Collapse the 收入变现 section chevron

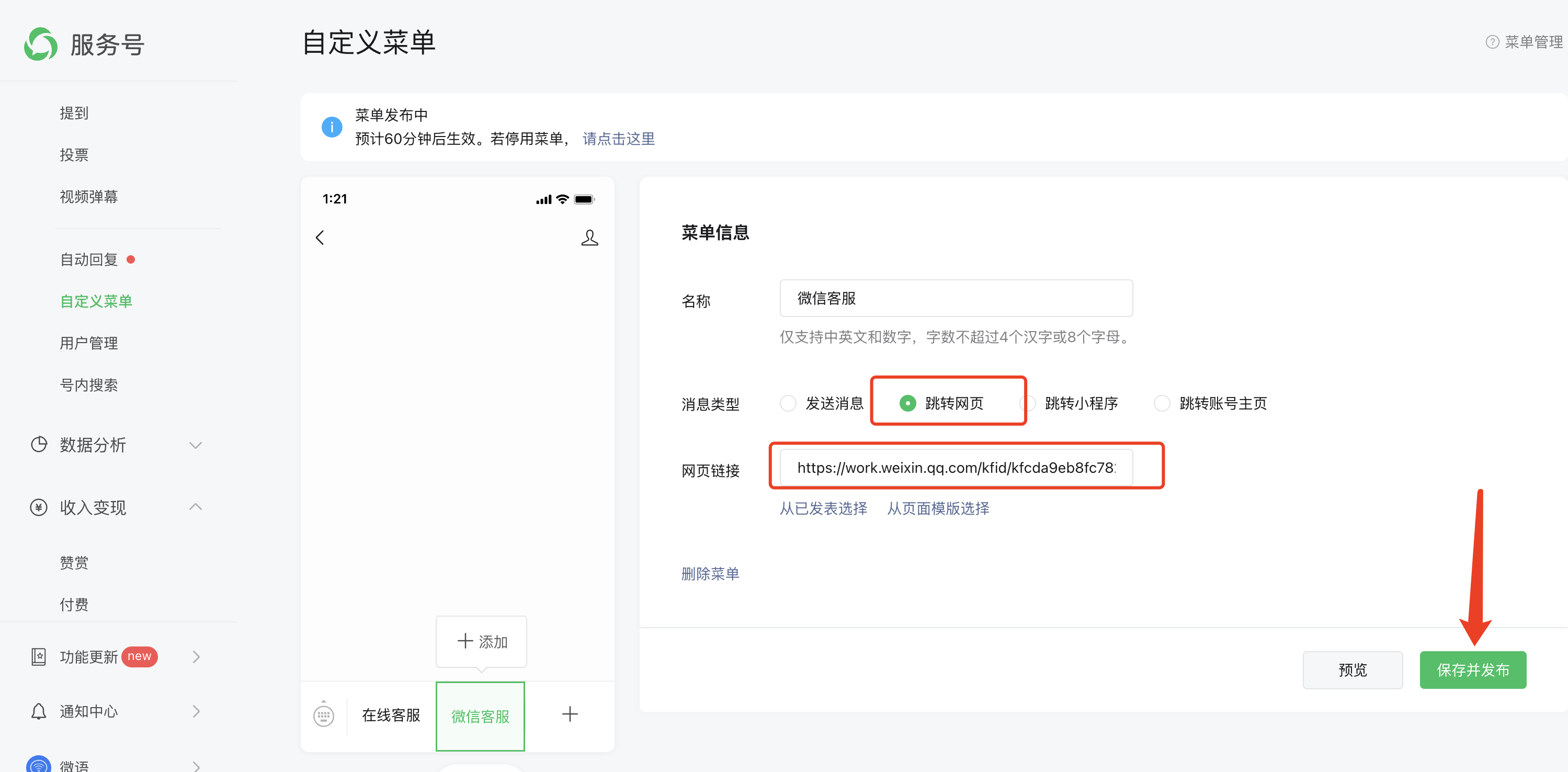coord(196,506)
